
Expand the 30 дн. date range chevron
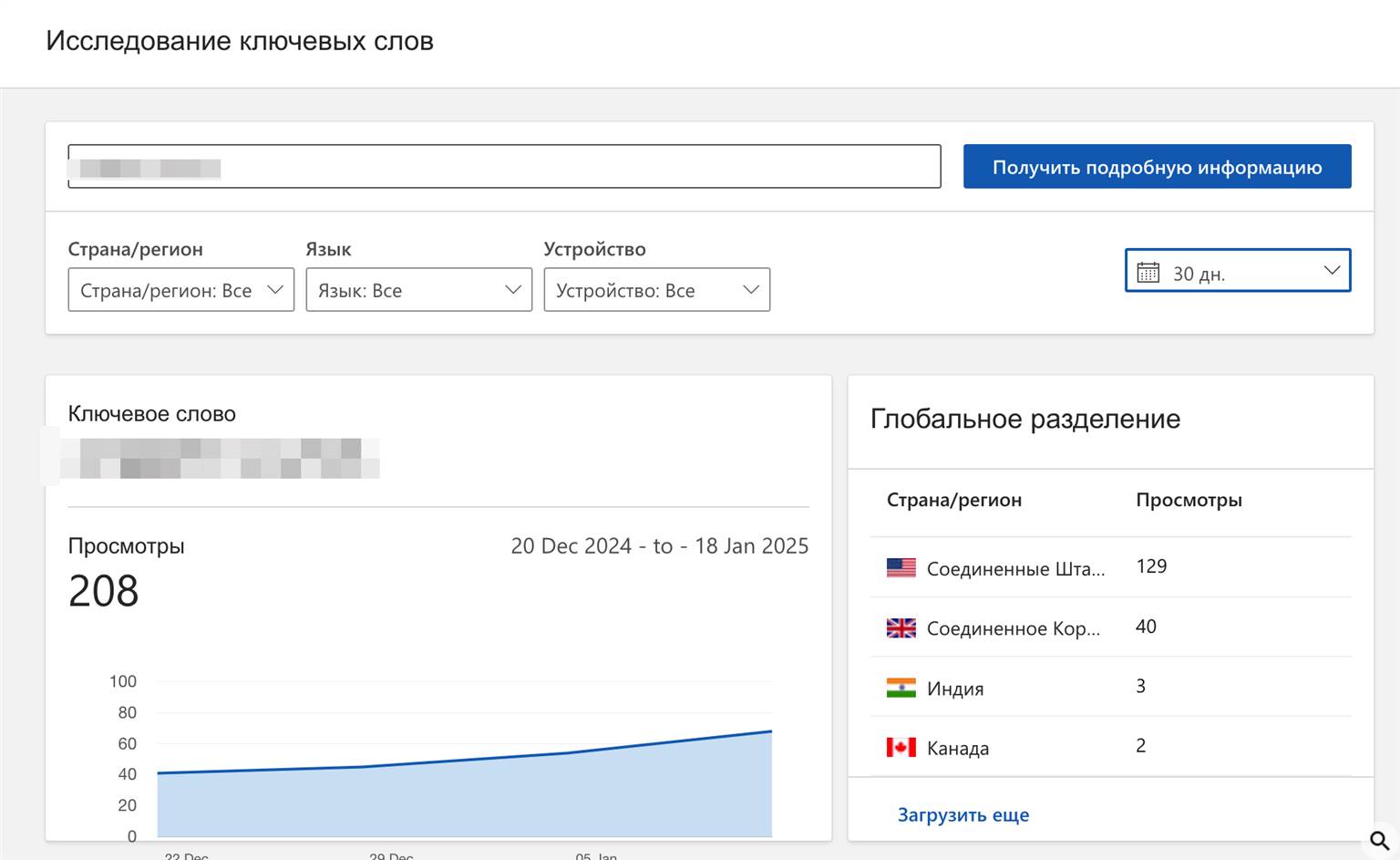coord(1332,270)
